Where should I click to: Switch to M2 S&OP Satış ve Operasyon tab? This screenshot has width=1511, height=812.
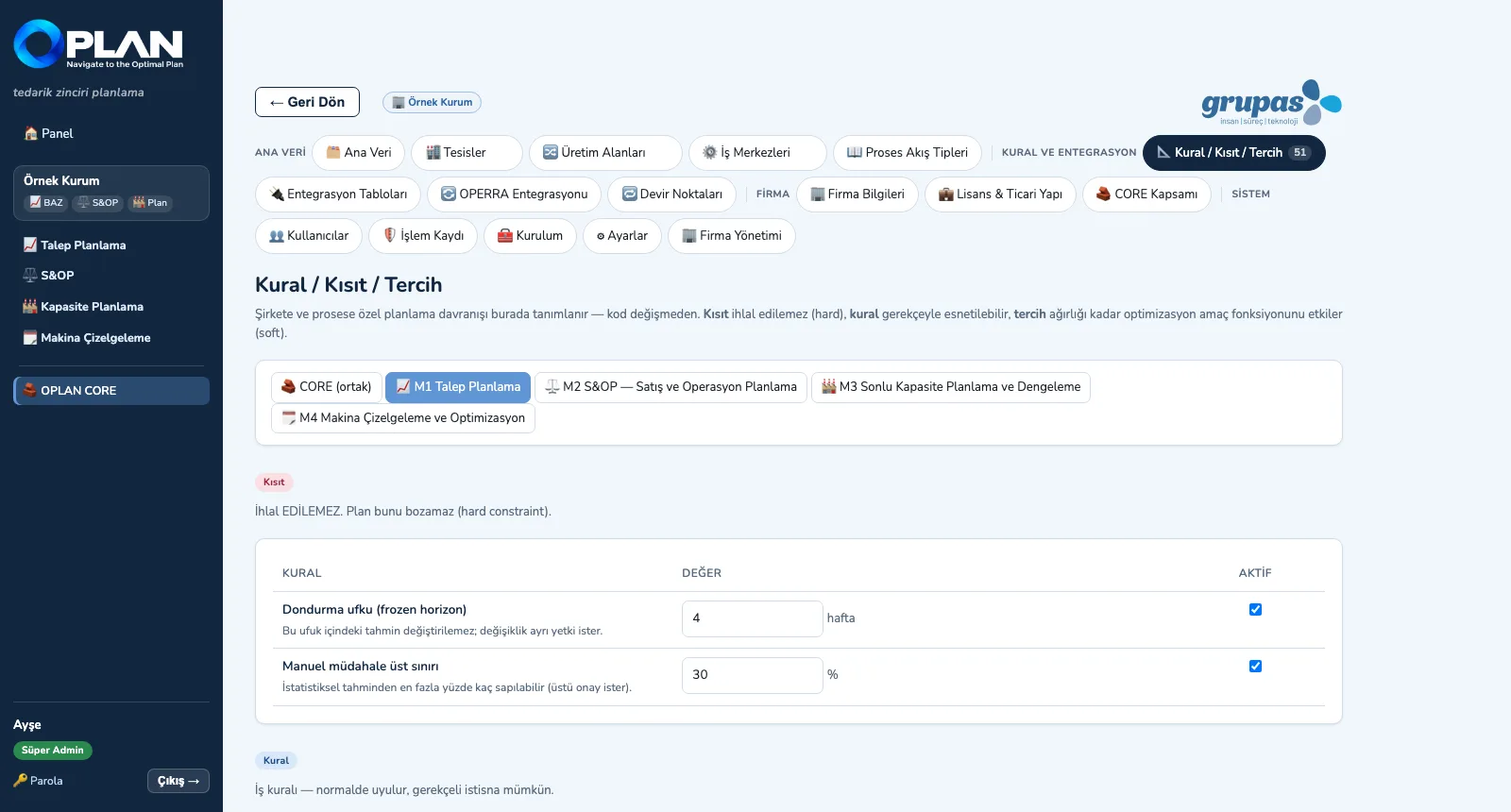point(671,387)
